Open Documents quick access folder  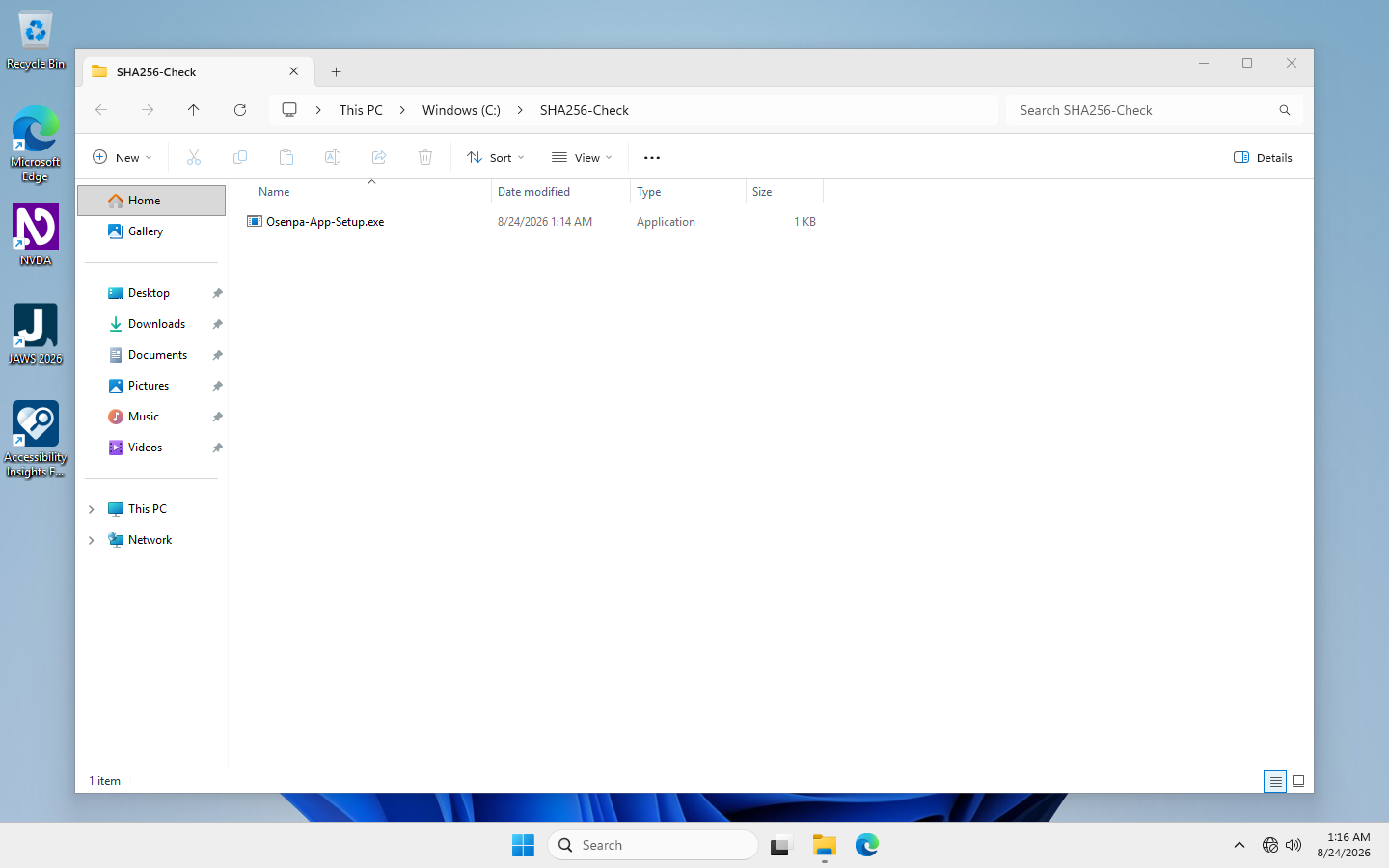pyautogui.click(x=151, y=355)
